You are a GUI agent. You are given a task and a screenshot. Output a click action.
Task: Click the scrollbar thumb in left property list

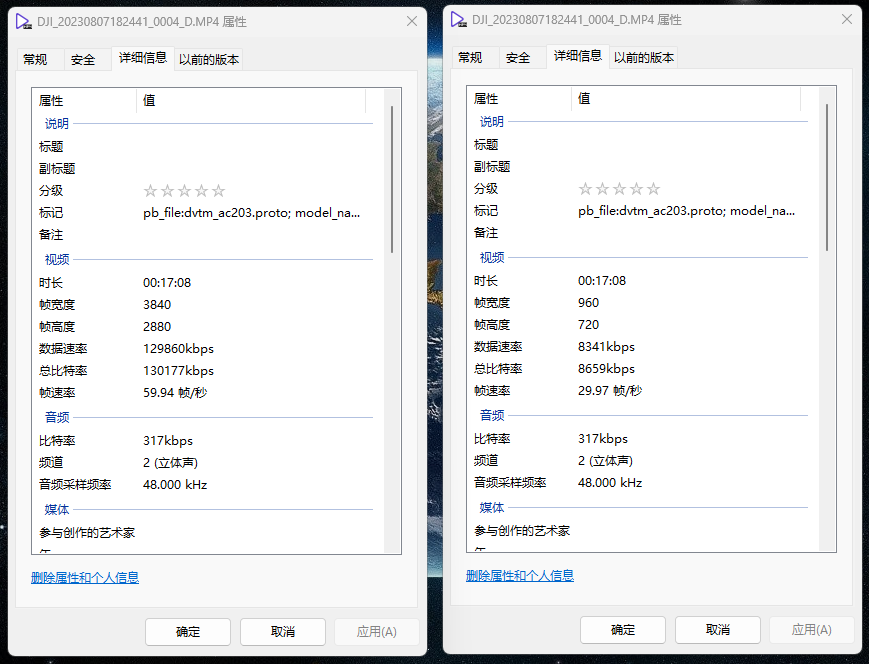coord(392,180)
